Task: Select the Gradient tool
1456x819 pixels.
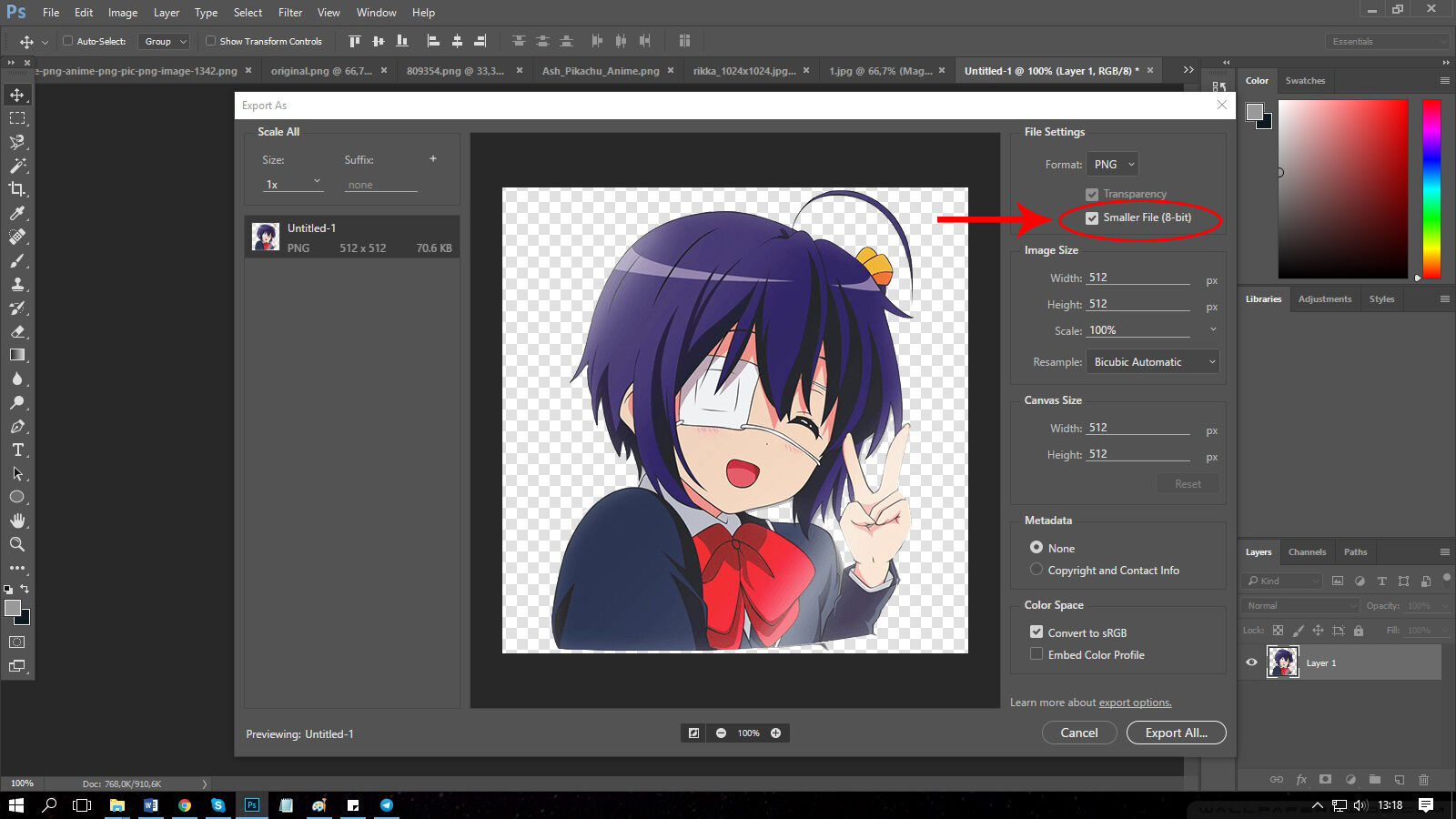Action: coord(17,355)
